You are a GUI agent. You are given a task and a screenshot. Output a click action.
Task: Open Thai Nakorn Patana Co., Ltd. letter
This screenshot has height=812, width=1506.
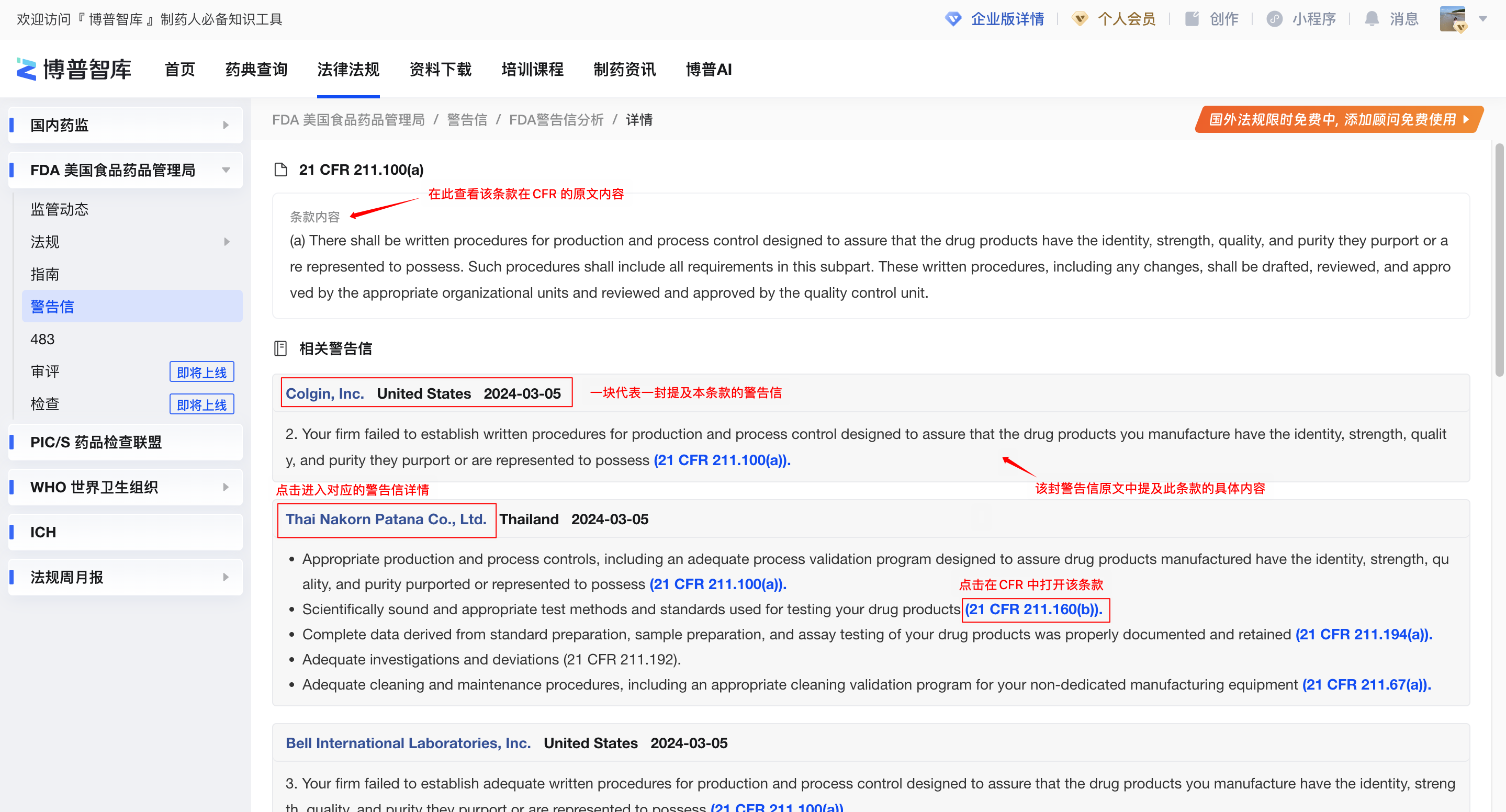(x=386, y=519)
